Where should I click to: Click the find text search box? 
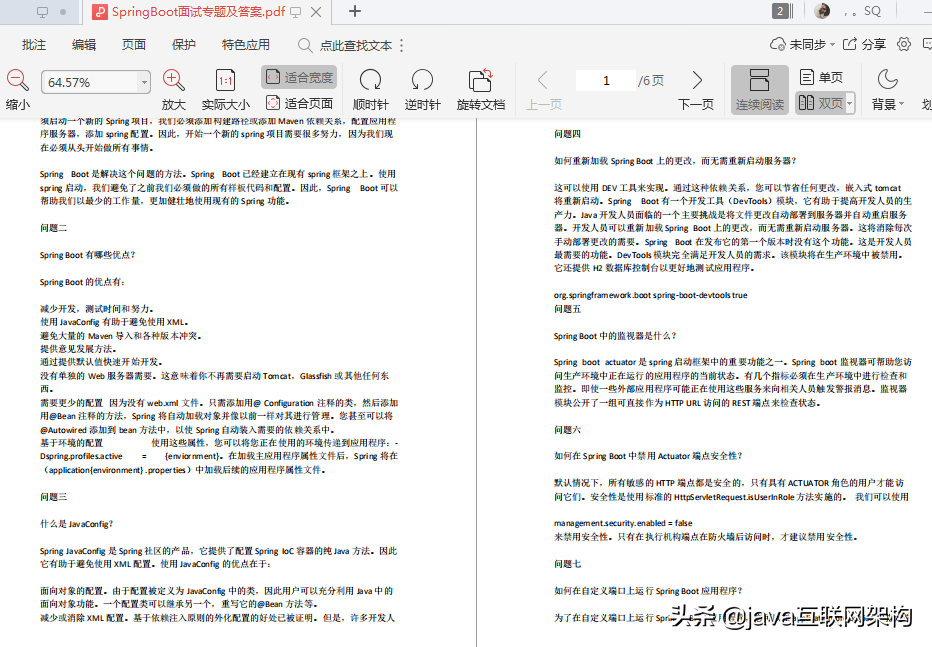click(356, 46)
